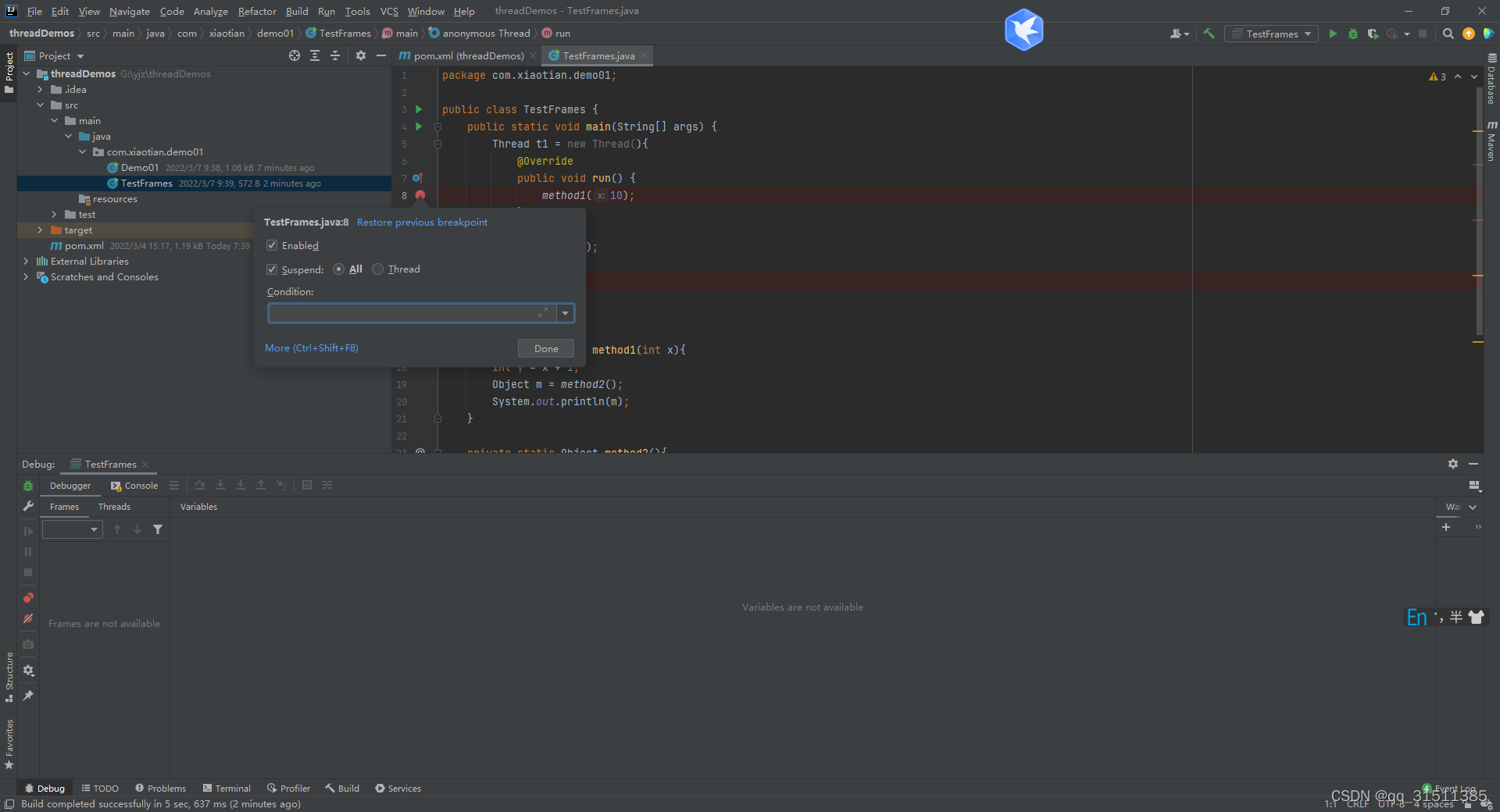This screenshot has width=1500, height=812.
Task: Open the Maven side panel
Action: [x=1491, y=141]
